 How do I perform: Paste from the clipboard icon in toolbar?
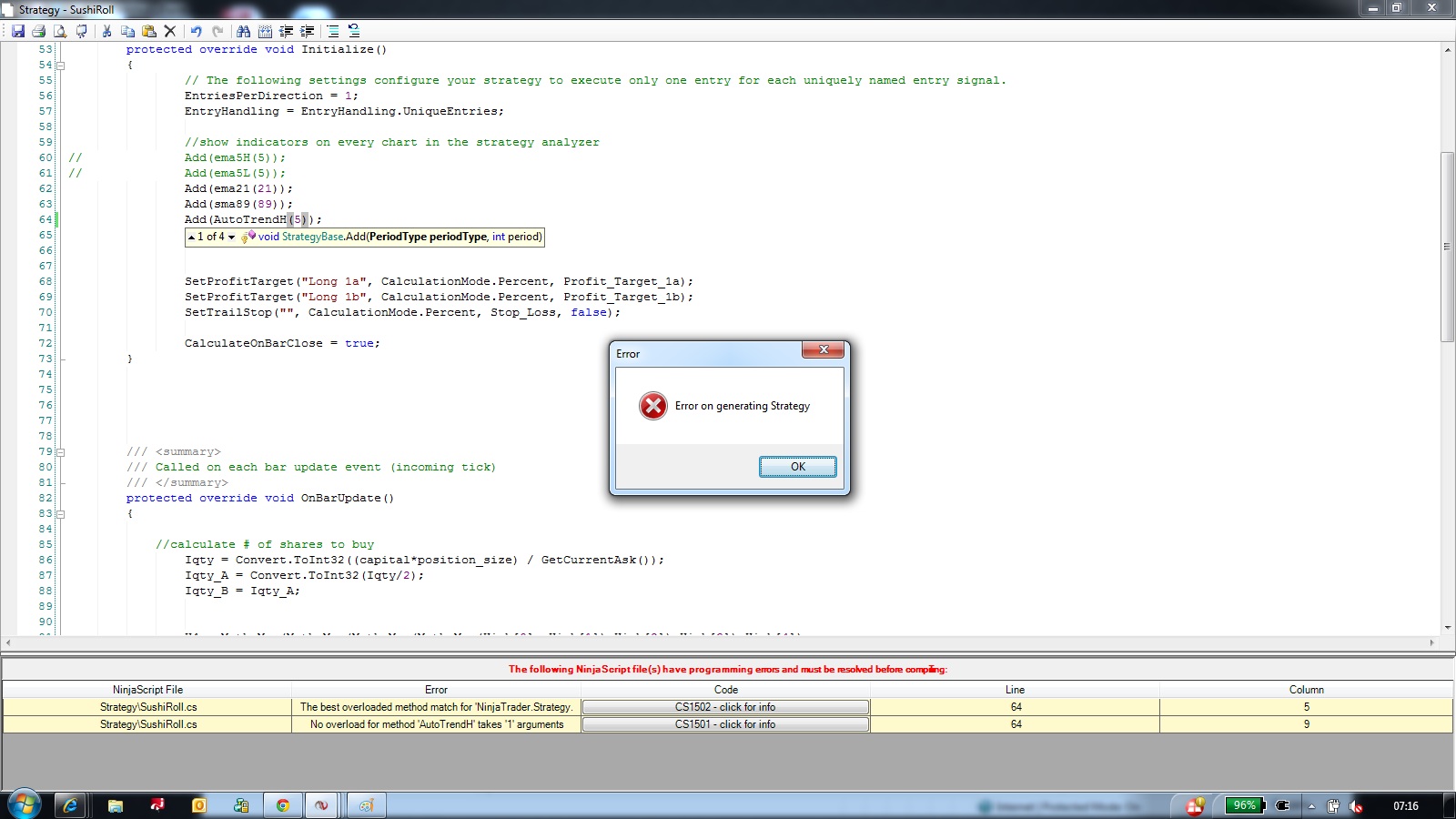coord(149,31)
